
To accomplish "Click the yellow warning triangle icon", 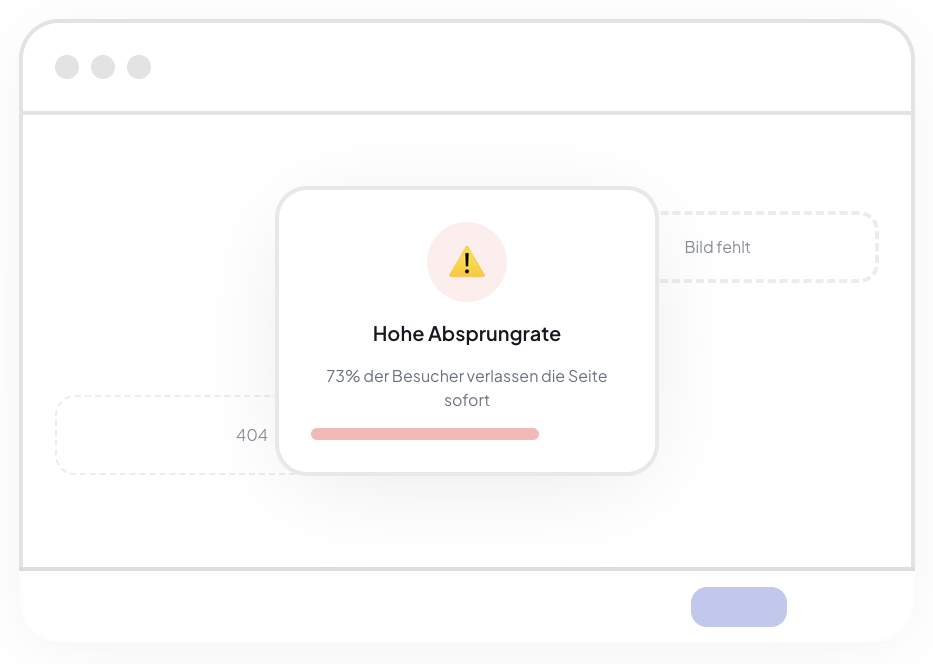I will [x=466, y=262].
